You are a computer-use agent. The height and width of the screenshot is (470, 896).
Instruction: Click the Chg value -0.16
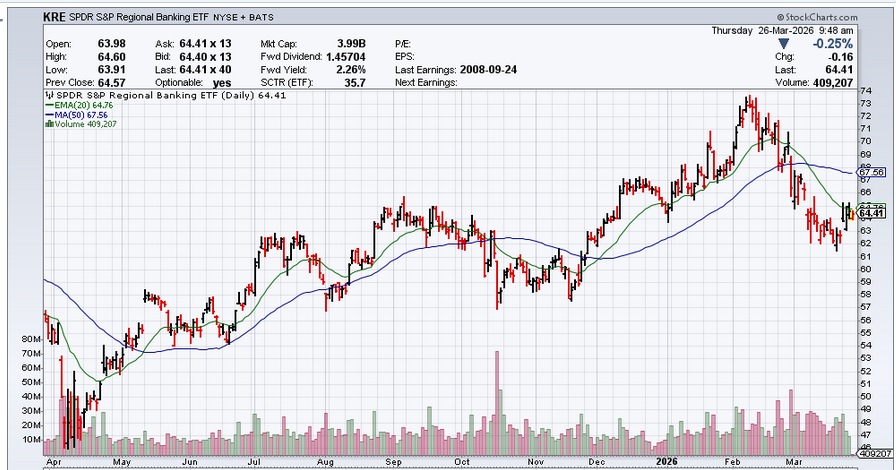pyautogui.click(x=841, y=57)
